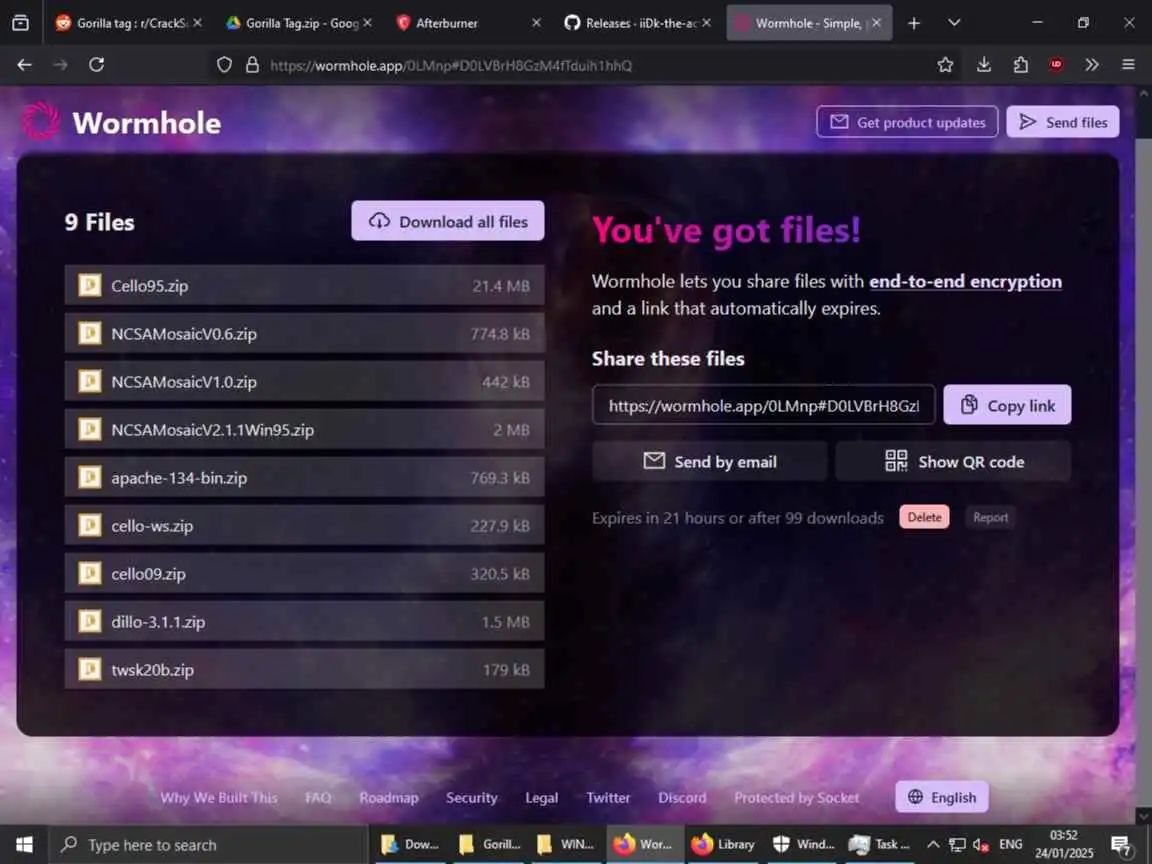Open the extensions puzzle icon
This screenshot has height=864, width=1152.
tap(1020, 65)
